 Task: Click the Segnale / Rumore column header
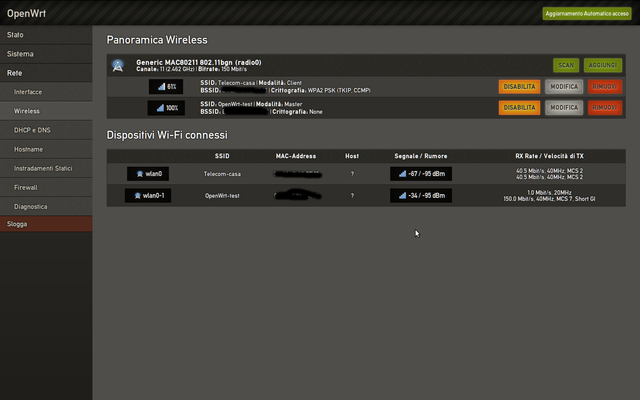(421, 156)
